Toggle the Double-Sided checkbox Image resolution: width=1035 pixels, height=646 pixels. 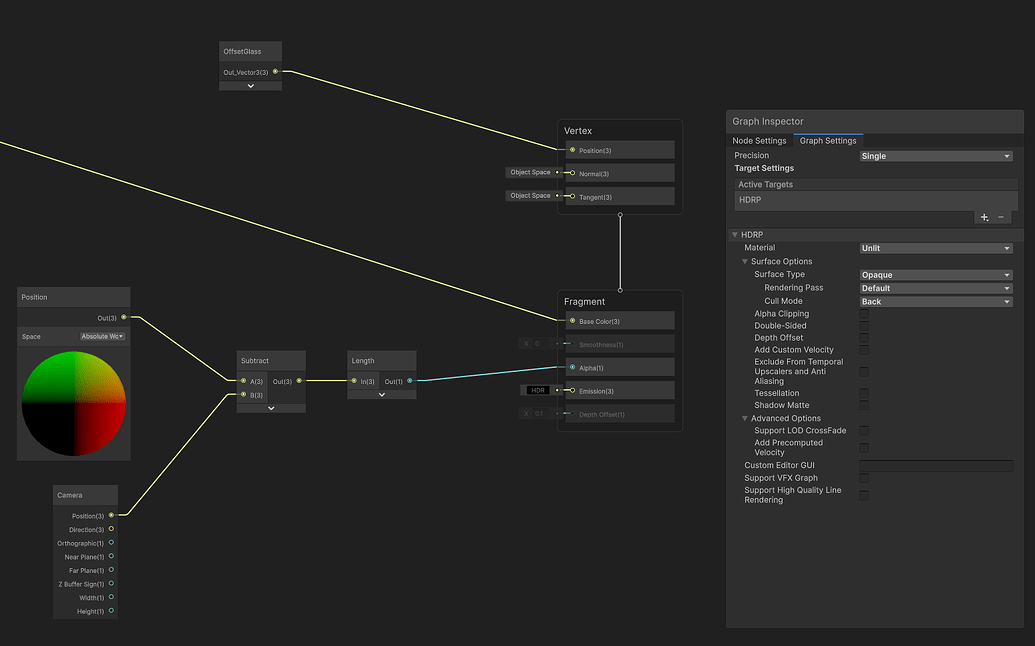[x=864, y=326]
